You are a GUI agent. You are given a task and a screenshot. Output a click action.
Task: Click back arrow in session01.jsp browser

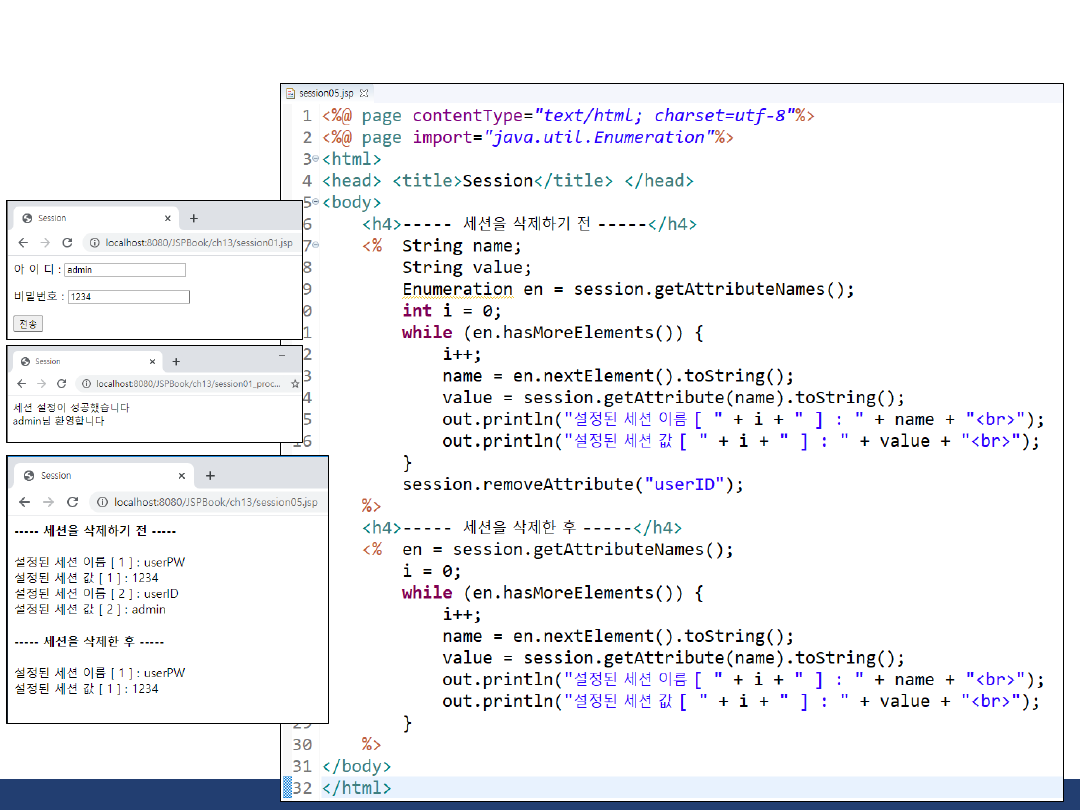coord(22,243)
